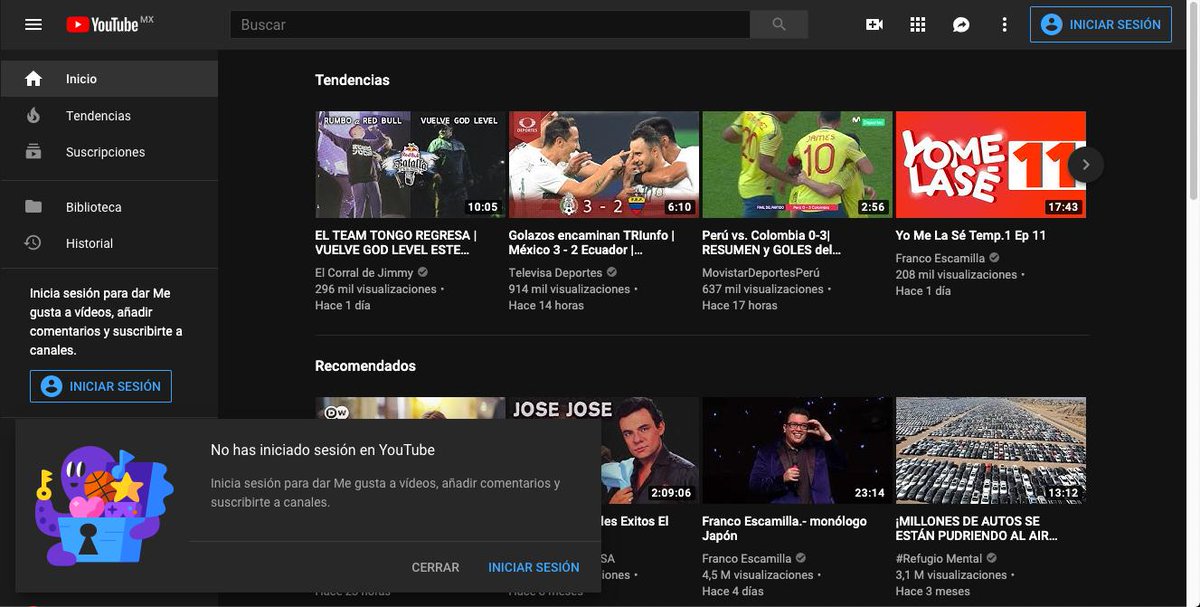Click the Tendencias flame icon
1200x607 pixels.
click(x=33, y=116)
